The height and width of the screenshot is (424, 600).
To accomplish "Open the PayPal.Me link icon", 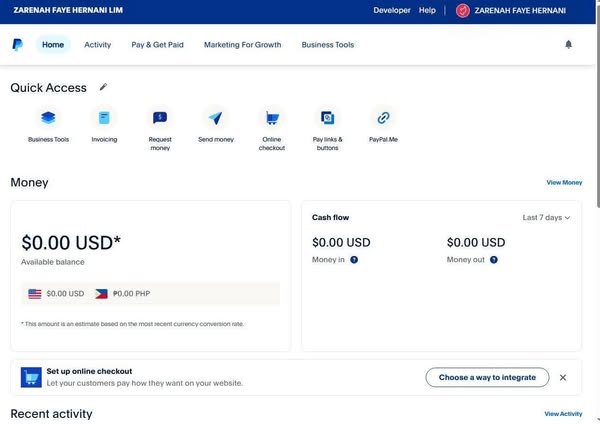I will 383,118.
